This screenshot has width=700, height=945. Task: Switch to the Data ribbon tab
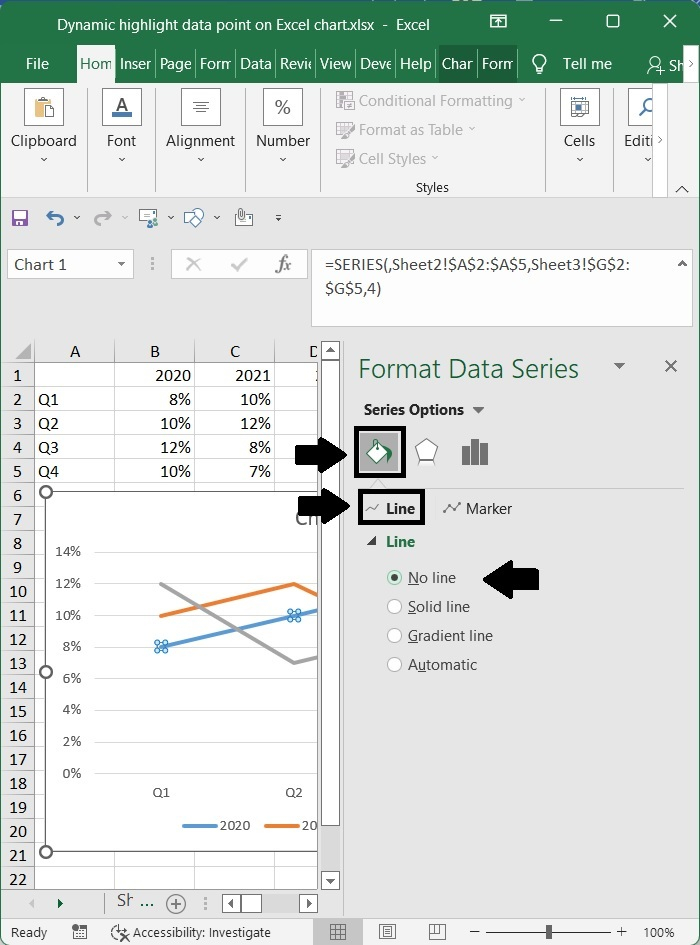256,64
